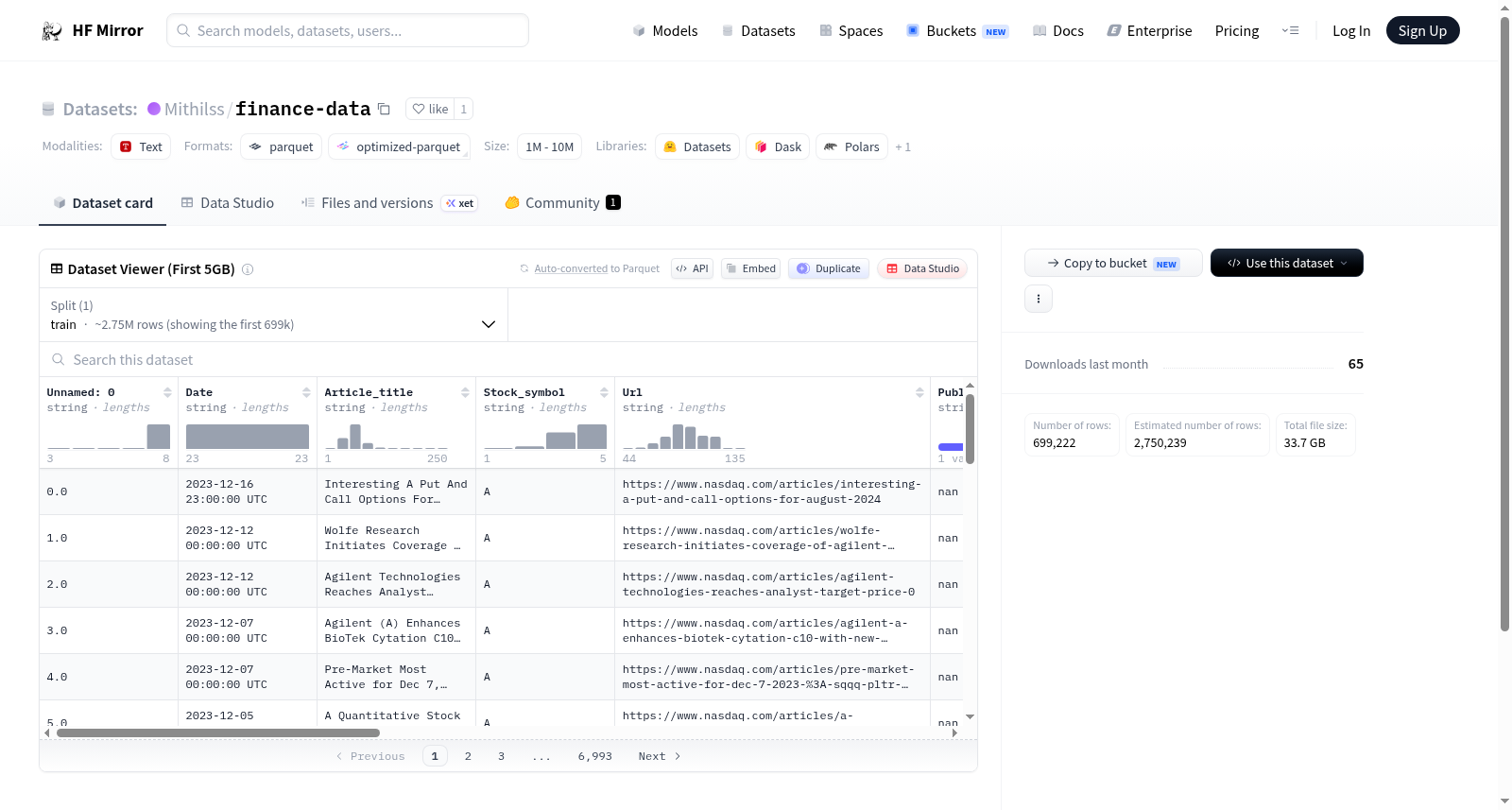Focus the Search this dataset field
1512x810 pixels.
[x=508, y=359]
